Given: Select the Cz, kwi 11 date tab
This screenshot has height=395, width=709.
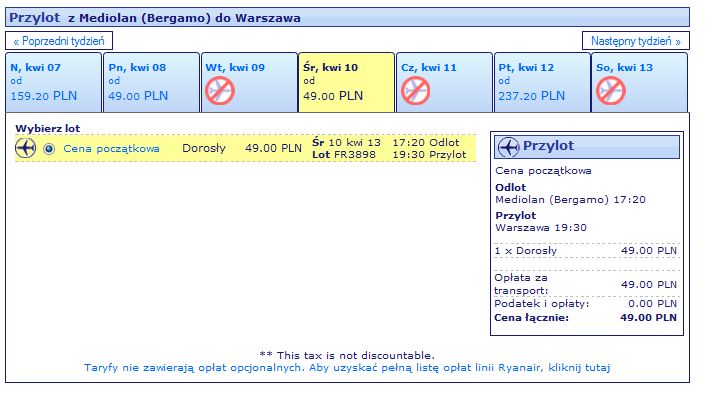Looking at the screenshot, I should tap(444, 82).
